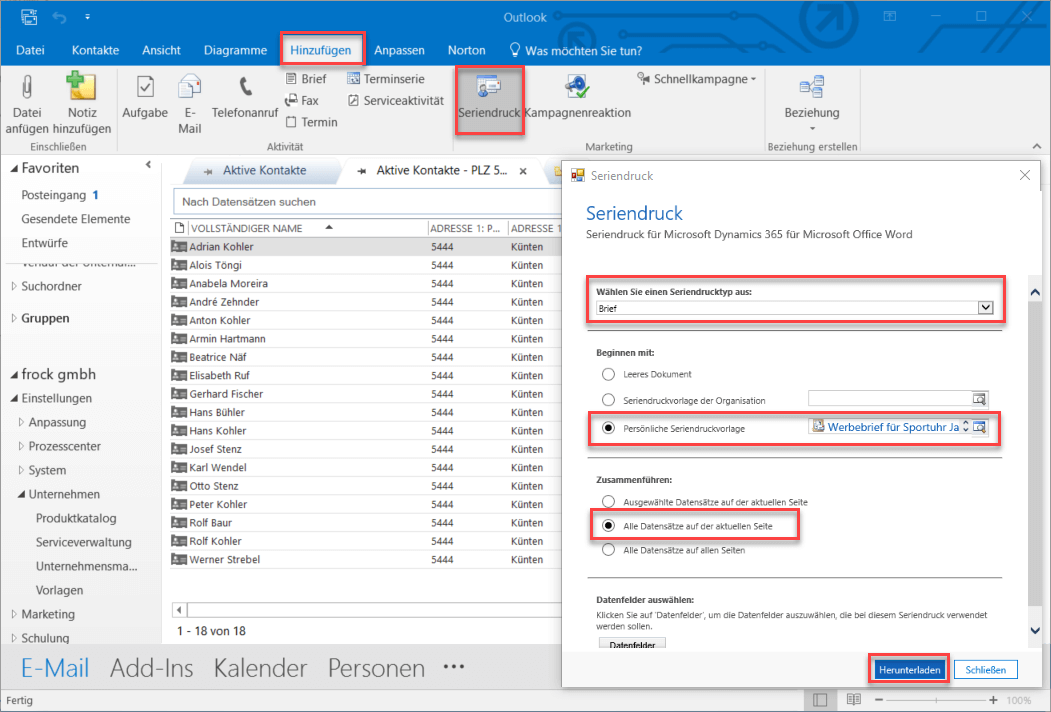Open more navigation options (three dots)
The height and width of the screenshot is (712, 1051).
click(x=454, y=666)
